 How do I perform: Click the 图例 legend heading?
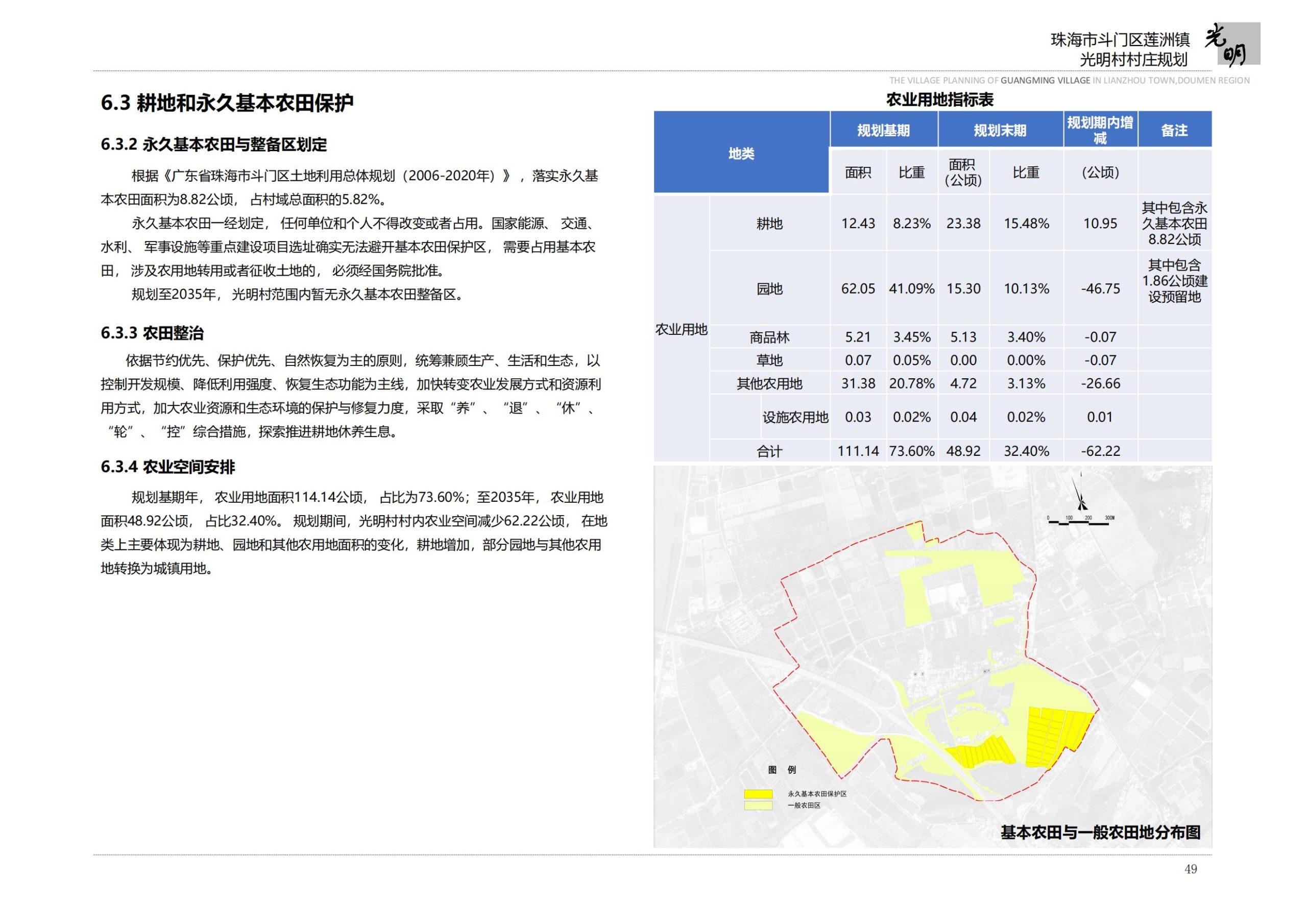[782, 770]
